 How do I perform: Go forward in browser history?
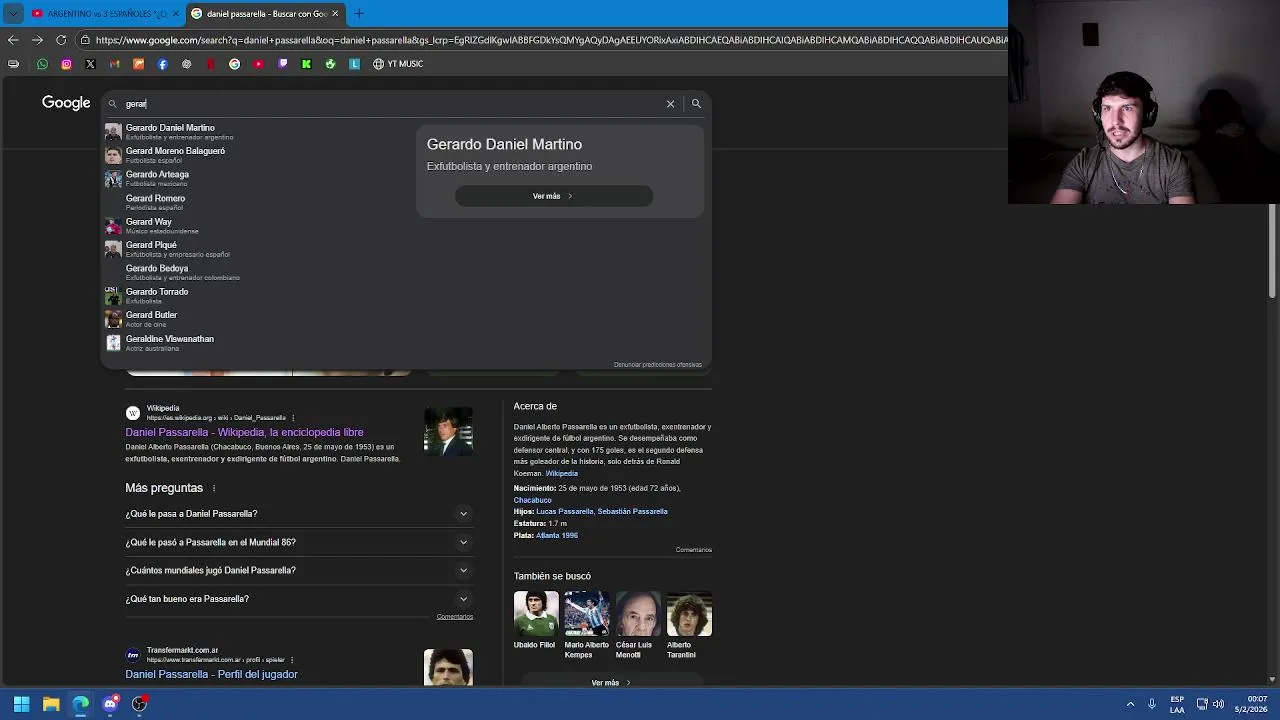pos(37,40)
